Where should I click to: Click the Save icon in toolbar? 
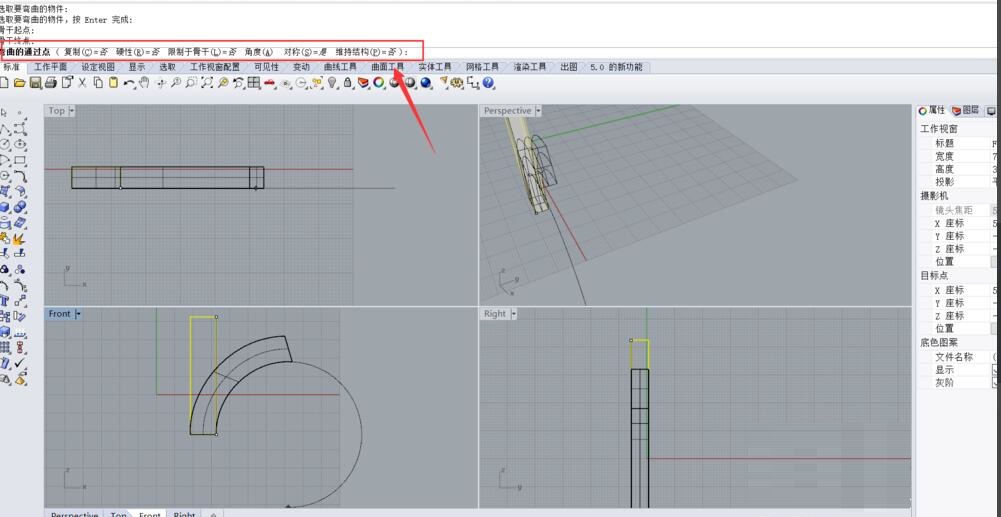coord(36,83)
